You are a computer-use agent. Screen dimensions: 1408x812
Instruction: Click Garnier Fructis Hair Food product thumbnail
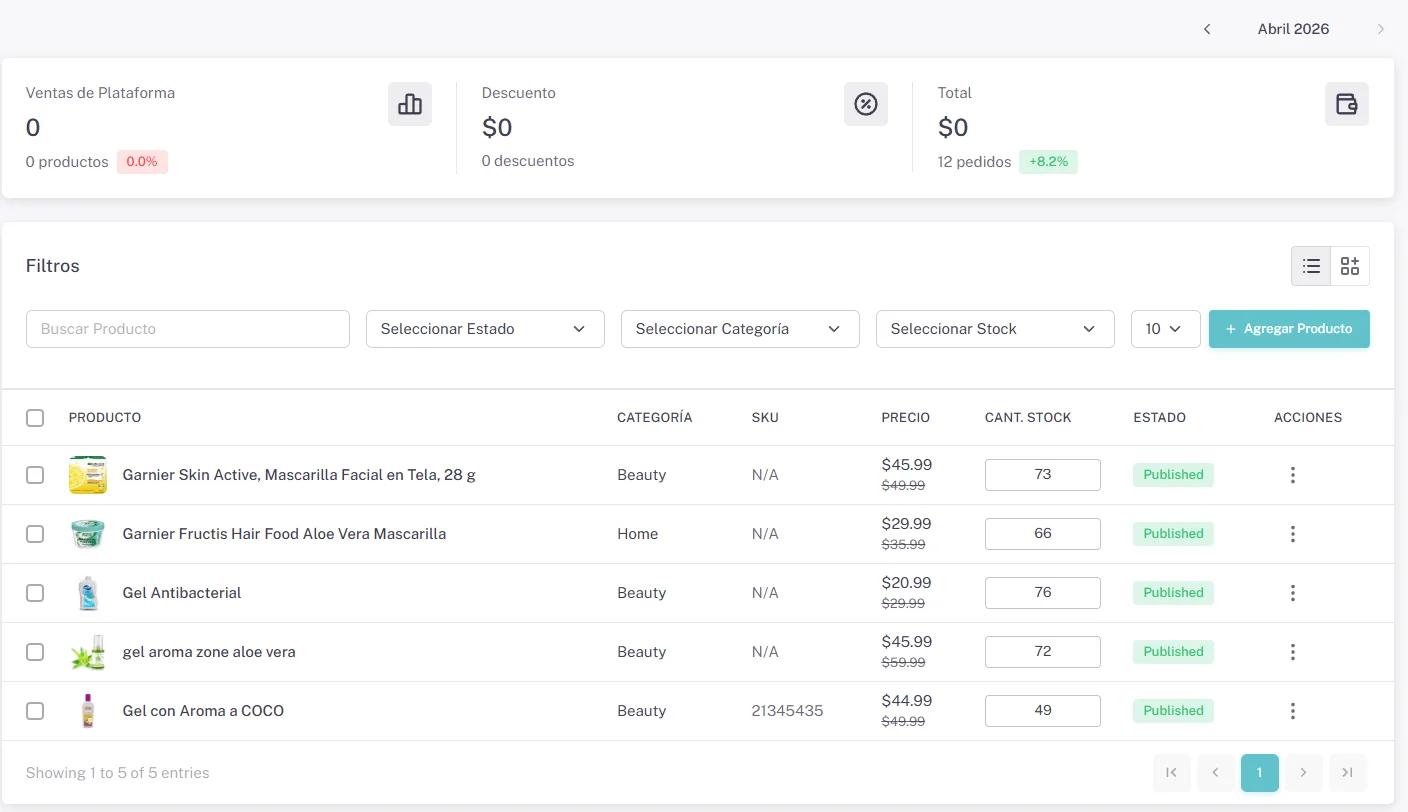tap(88, 534)
